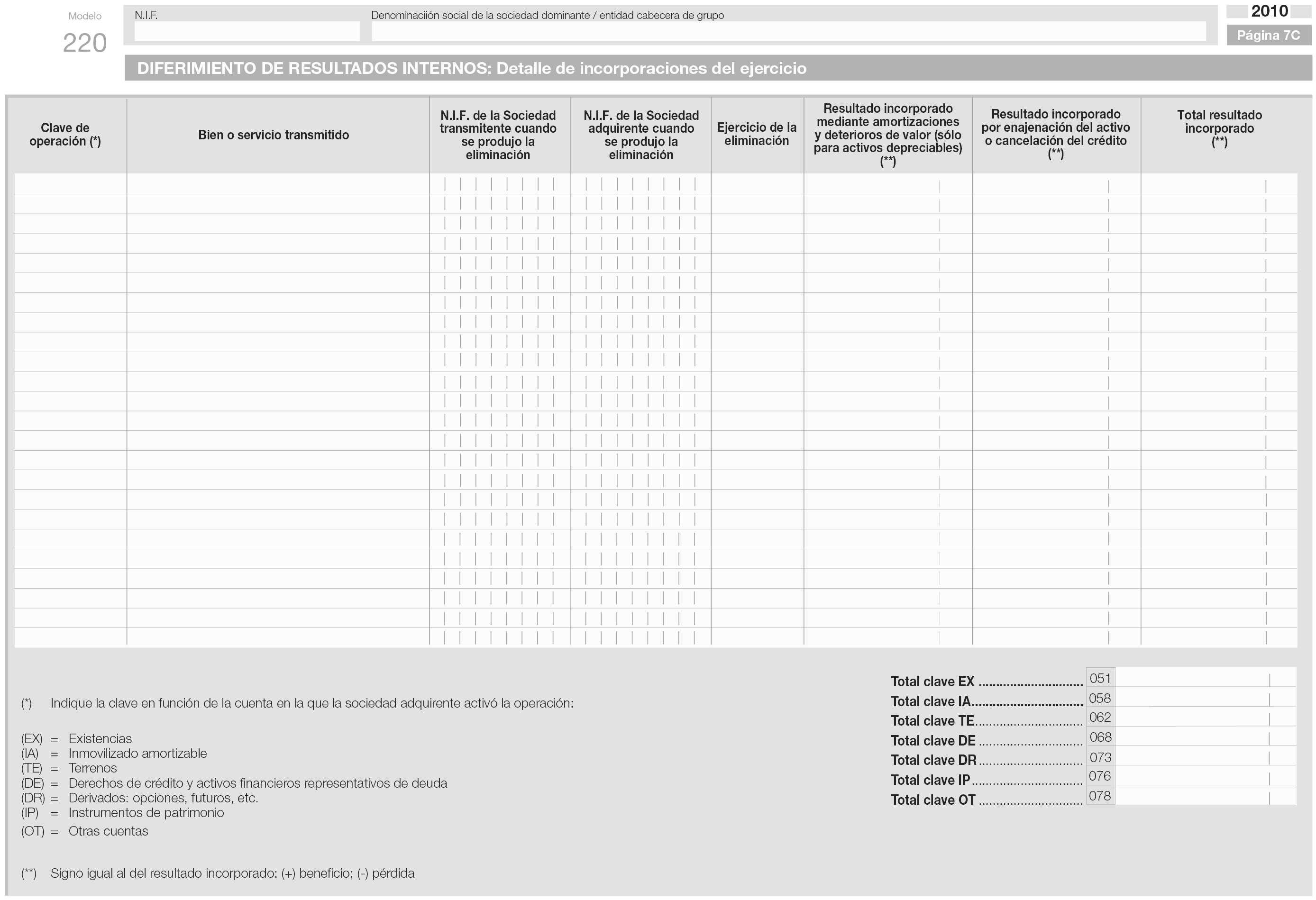The height and width of the screenshot is (900, 1316).
Task: Click the '(TE) = Terrenos' legend line
Action: click(69, 768)
